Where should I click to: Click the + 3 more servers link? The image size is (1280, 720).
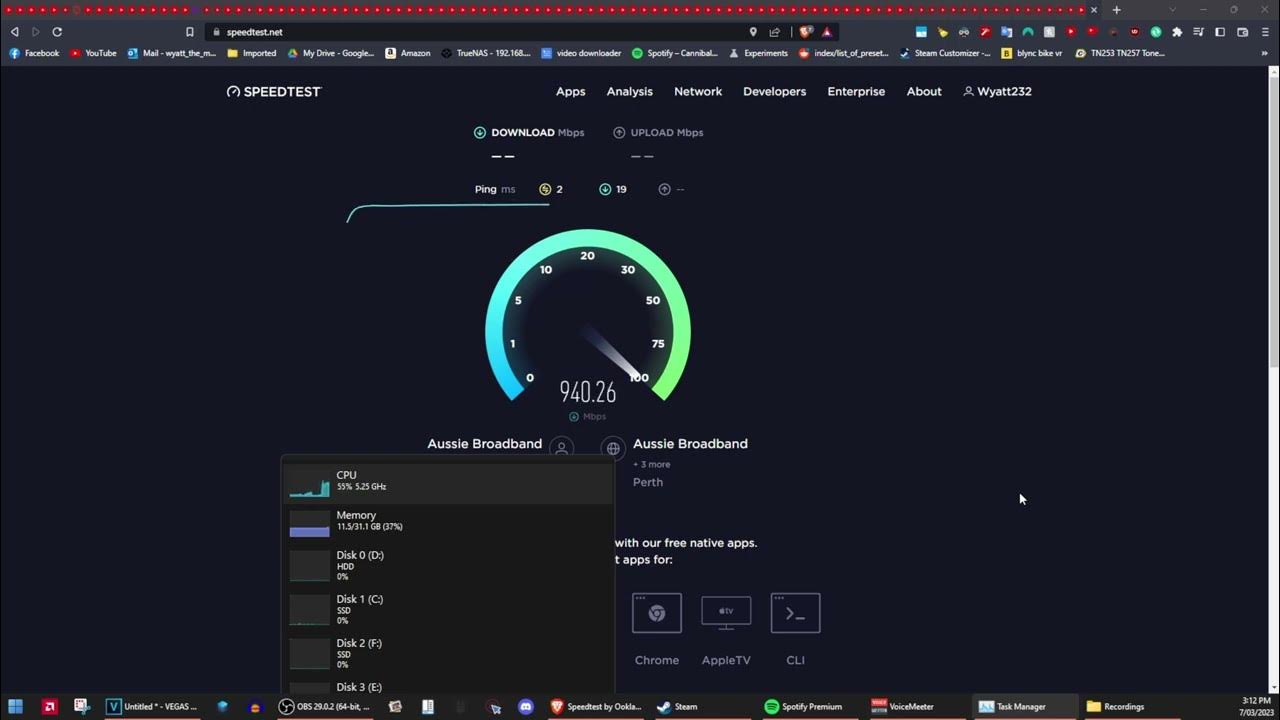coord(652,464)
